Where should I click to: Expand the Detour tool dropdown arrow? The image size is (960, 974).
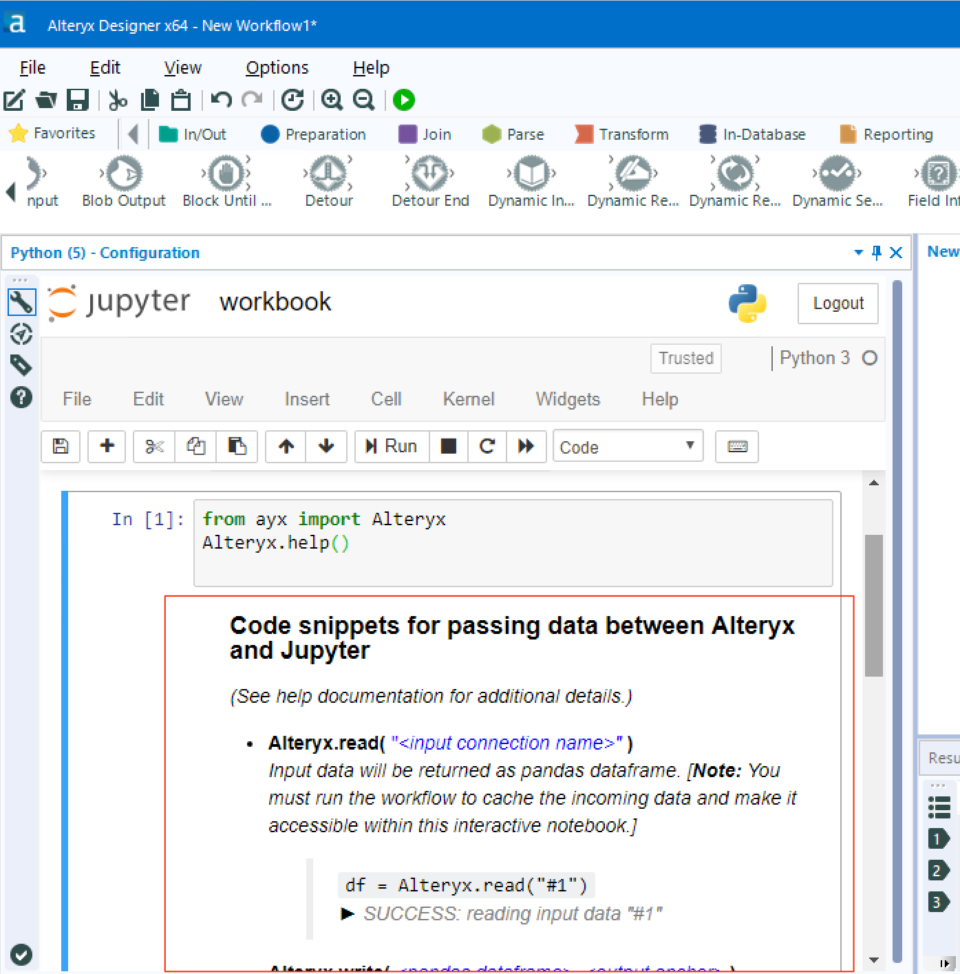348,158
